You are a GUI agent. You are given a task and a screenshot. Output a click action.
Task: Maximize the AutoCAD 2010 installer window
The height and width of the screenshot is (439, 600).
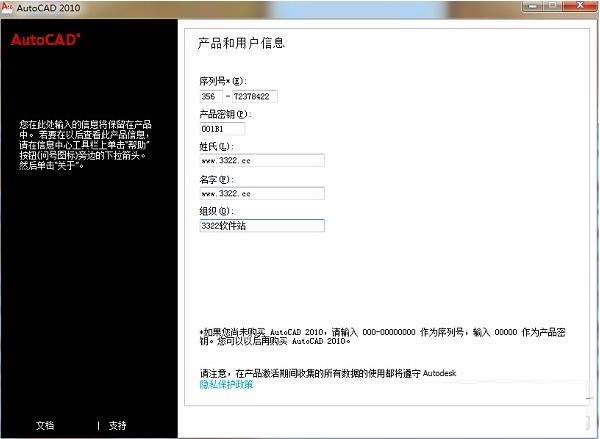point(553,6)
